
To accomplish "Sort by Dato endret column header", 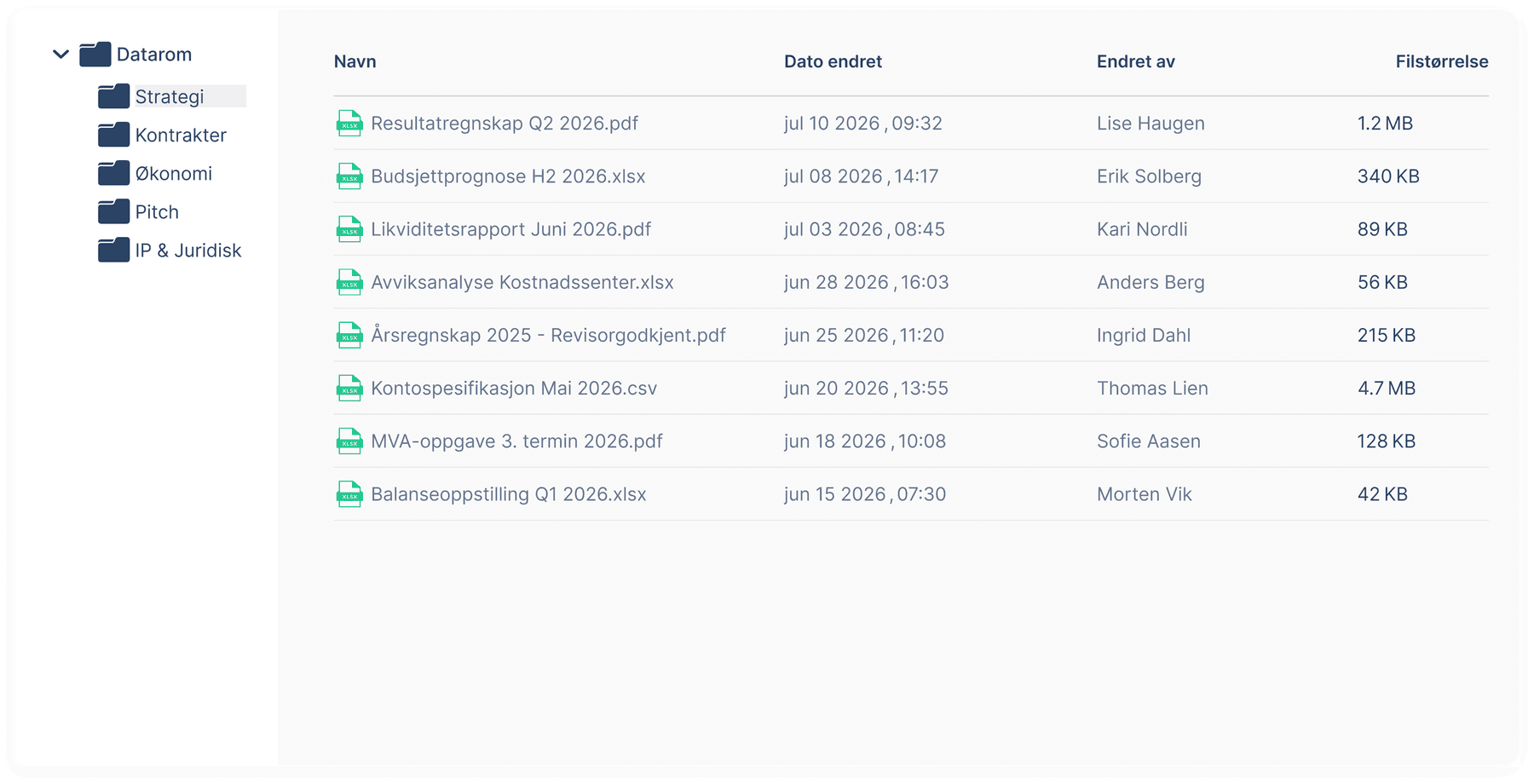I will click(833, 61).
